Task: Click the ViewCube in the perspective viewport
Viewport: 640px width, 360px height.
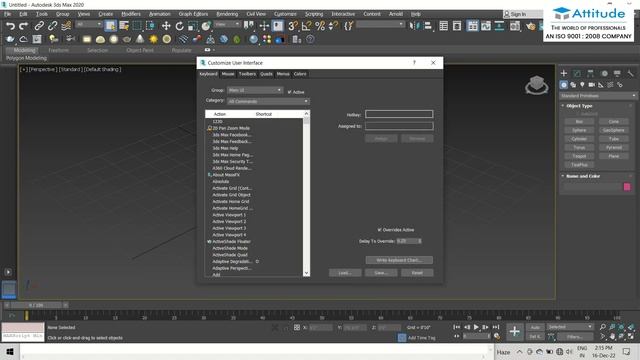Action: coord(536,85)
